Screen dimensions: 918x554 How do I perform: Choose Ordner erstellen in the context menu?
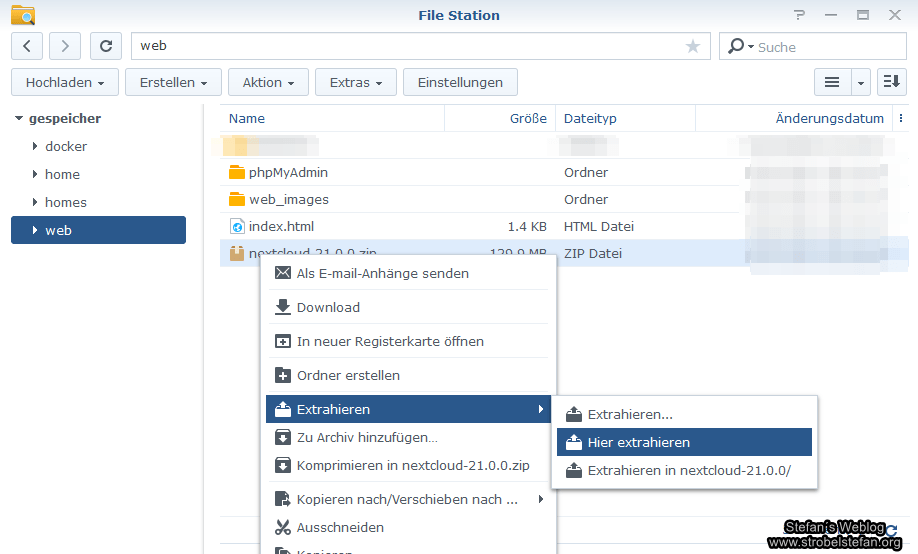(408, 375)
